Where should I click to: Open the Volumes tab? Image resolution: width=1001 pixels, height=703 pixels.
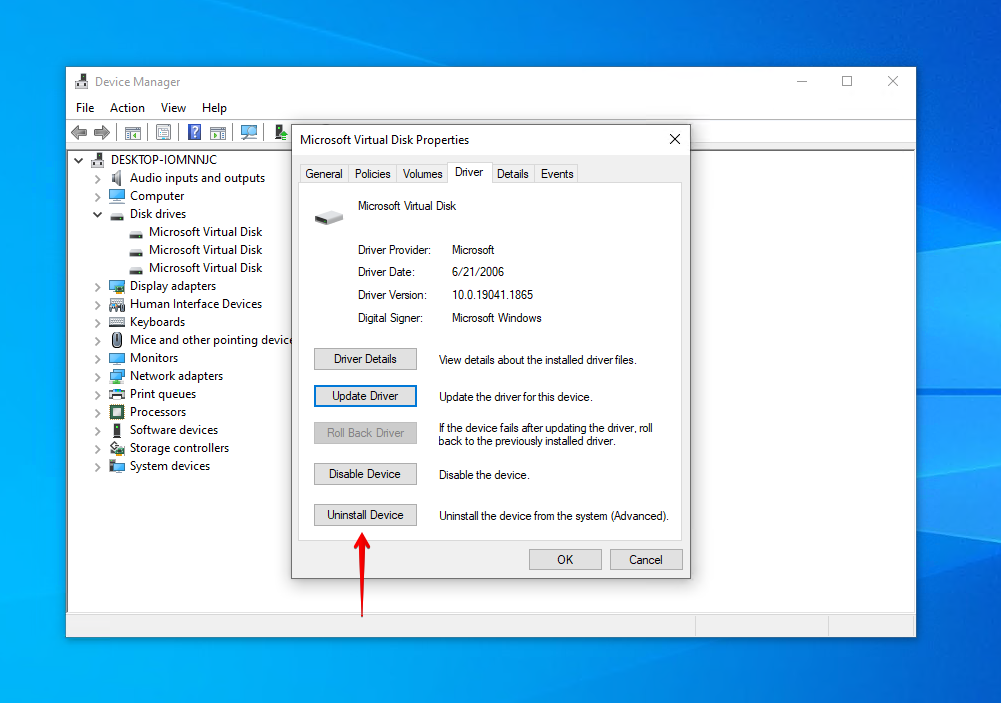pos(422,174)
